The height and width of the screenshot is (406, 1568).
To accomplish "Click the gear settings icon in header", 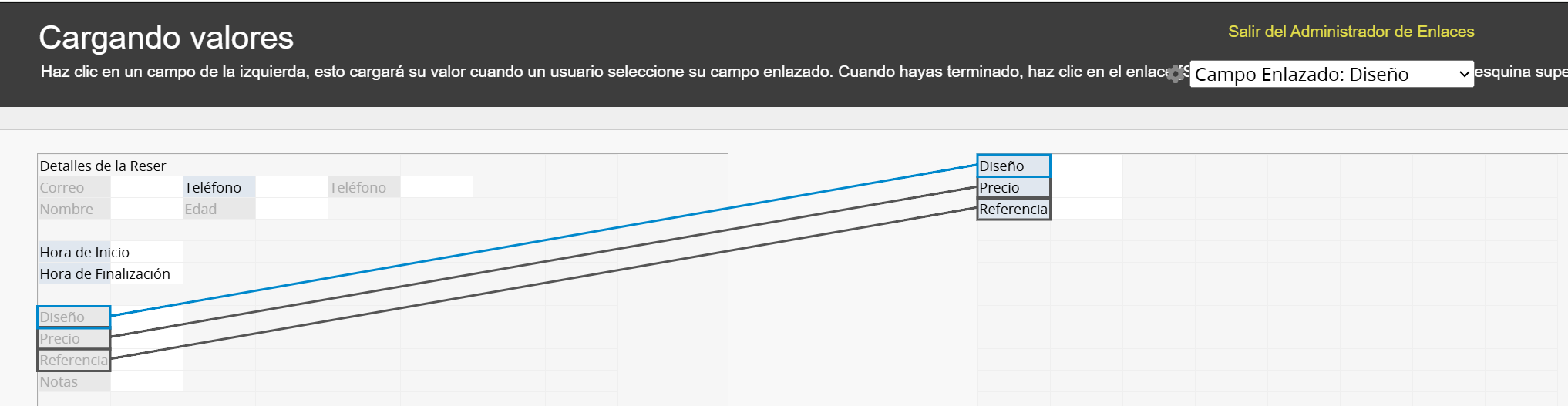I will click(1176, 74).
